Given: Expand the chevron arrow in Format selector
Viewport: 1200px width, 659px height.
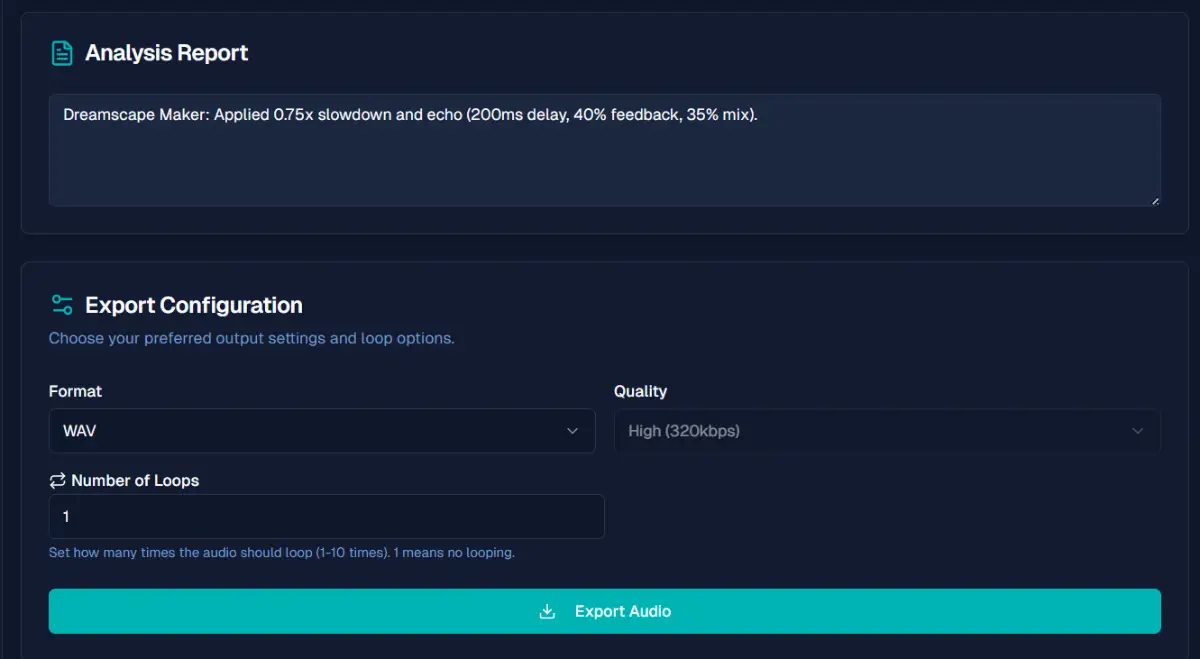Looking at the screenshot, I should [x=572, y=431].
